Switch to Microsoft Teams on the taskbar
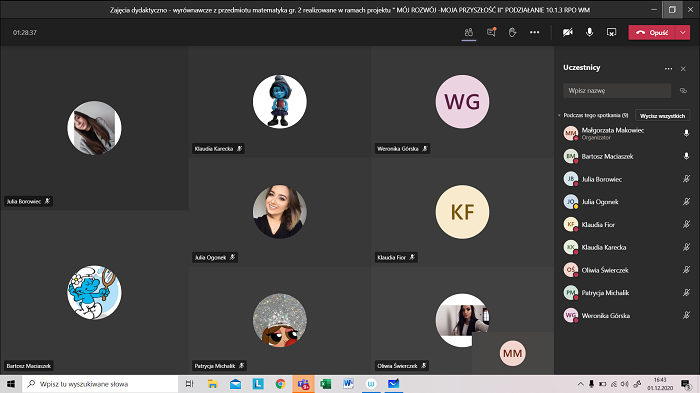The image size is (700, 393). pos(303,384)
